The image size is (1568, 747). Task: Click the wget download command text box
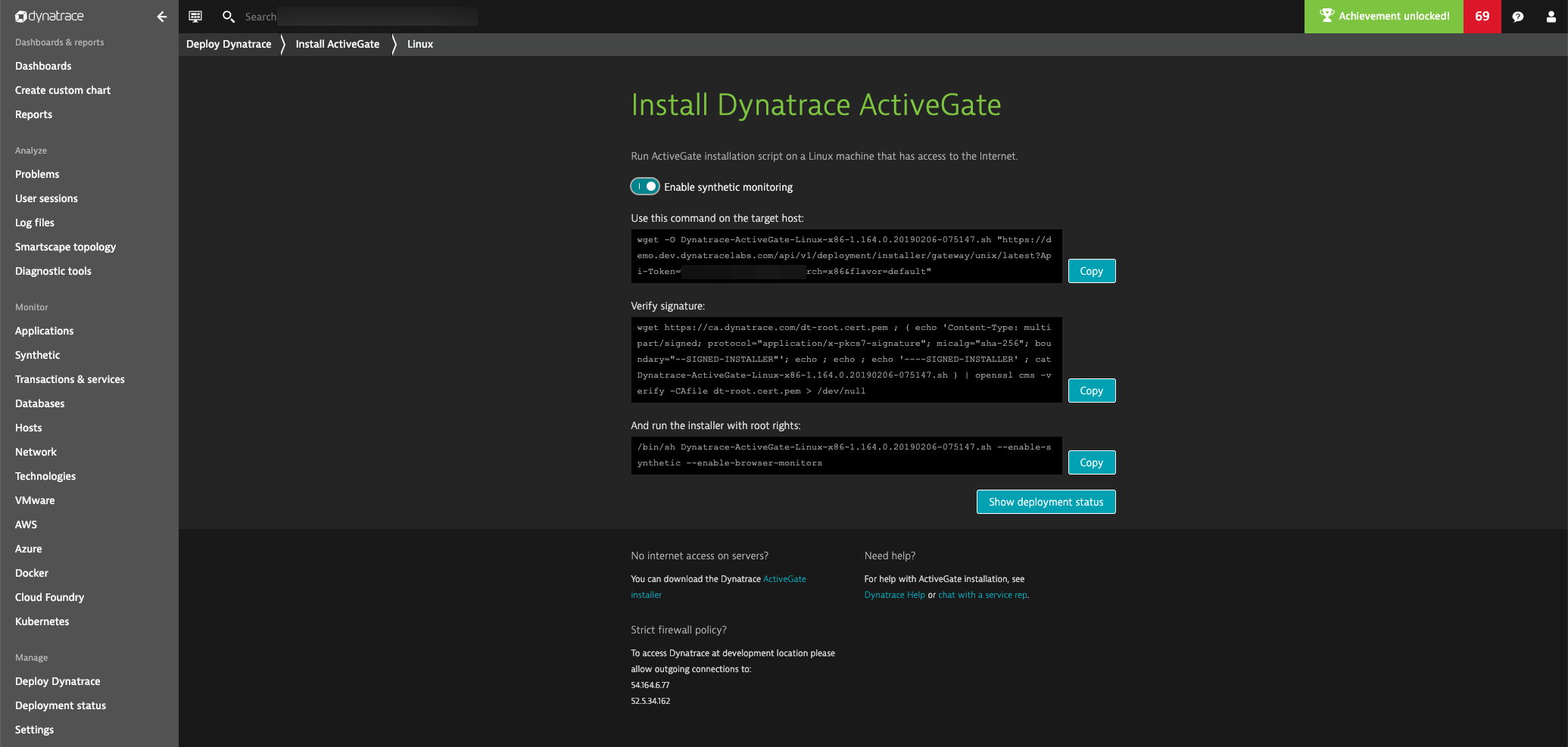point(846,256)
